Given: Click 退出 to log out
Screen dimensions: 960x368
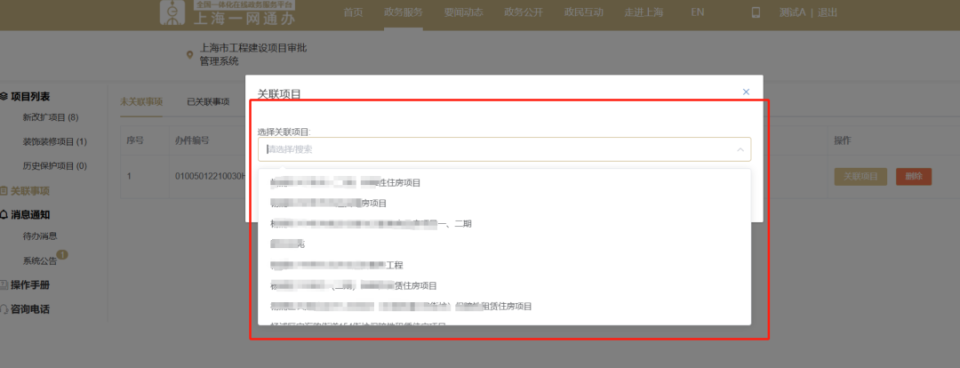Looking at the screenshot, I should (x=827, y=13).
